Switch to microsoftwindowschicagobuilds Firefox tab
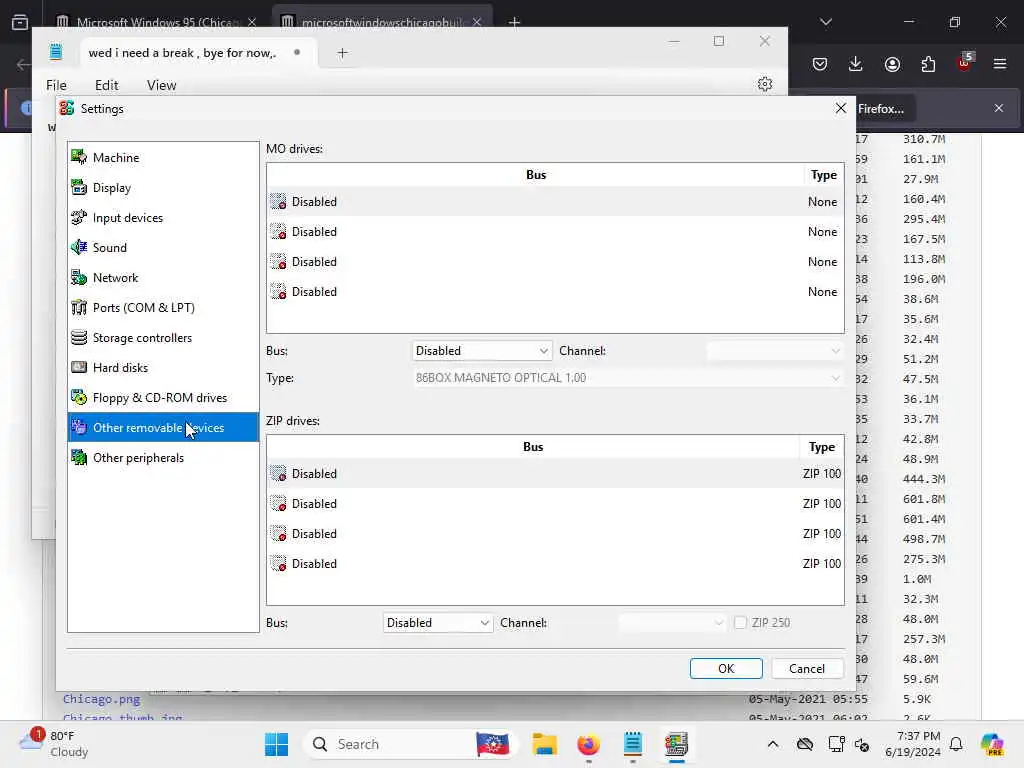The width and height of the screenshot is (1024, 768). point(381,22)
